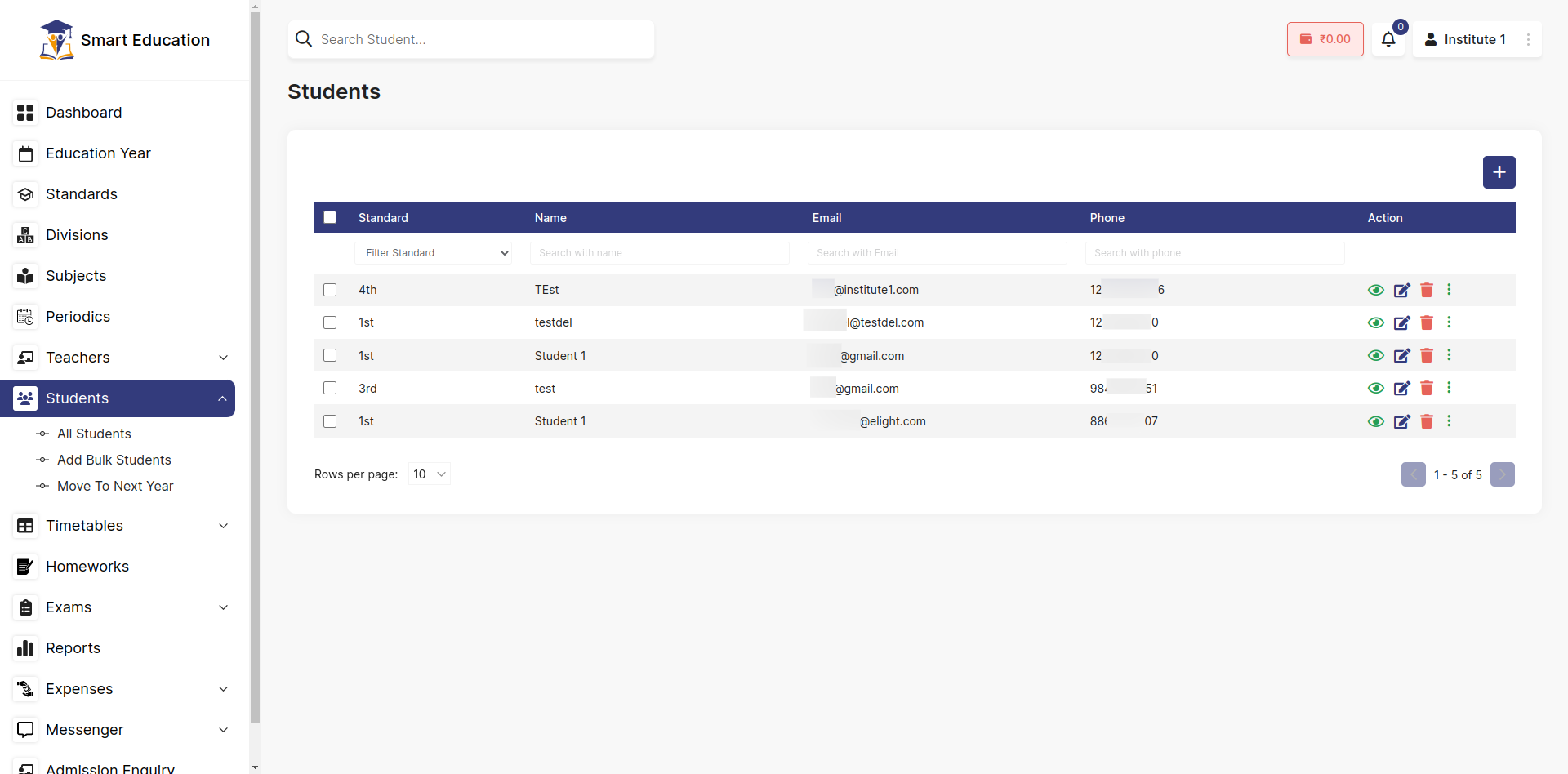This screenshot has height=774, width=1568.
Task: Open more options for the elight.com student row
Action: (x=1449, y=421)
